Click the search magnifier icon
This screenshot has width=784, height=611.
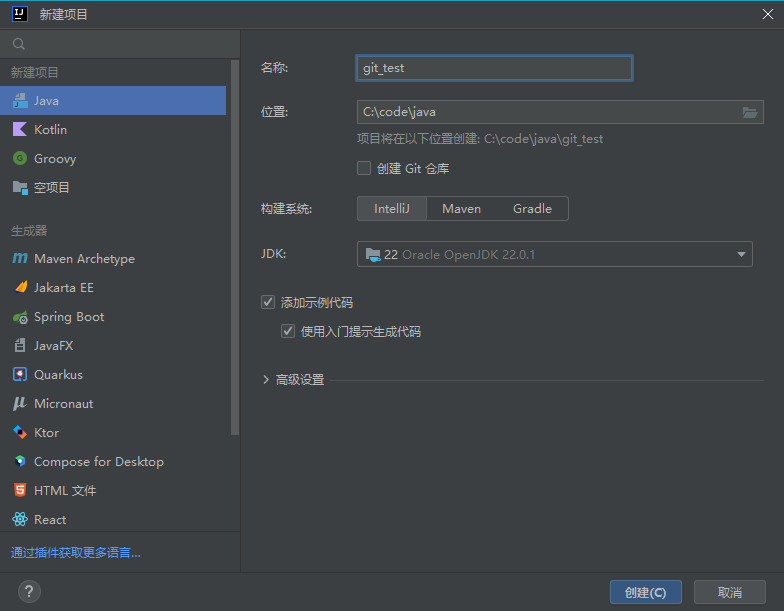click(x=18, y=44)
